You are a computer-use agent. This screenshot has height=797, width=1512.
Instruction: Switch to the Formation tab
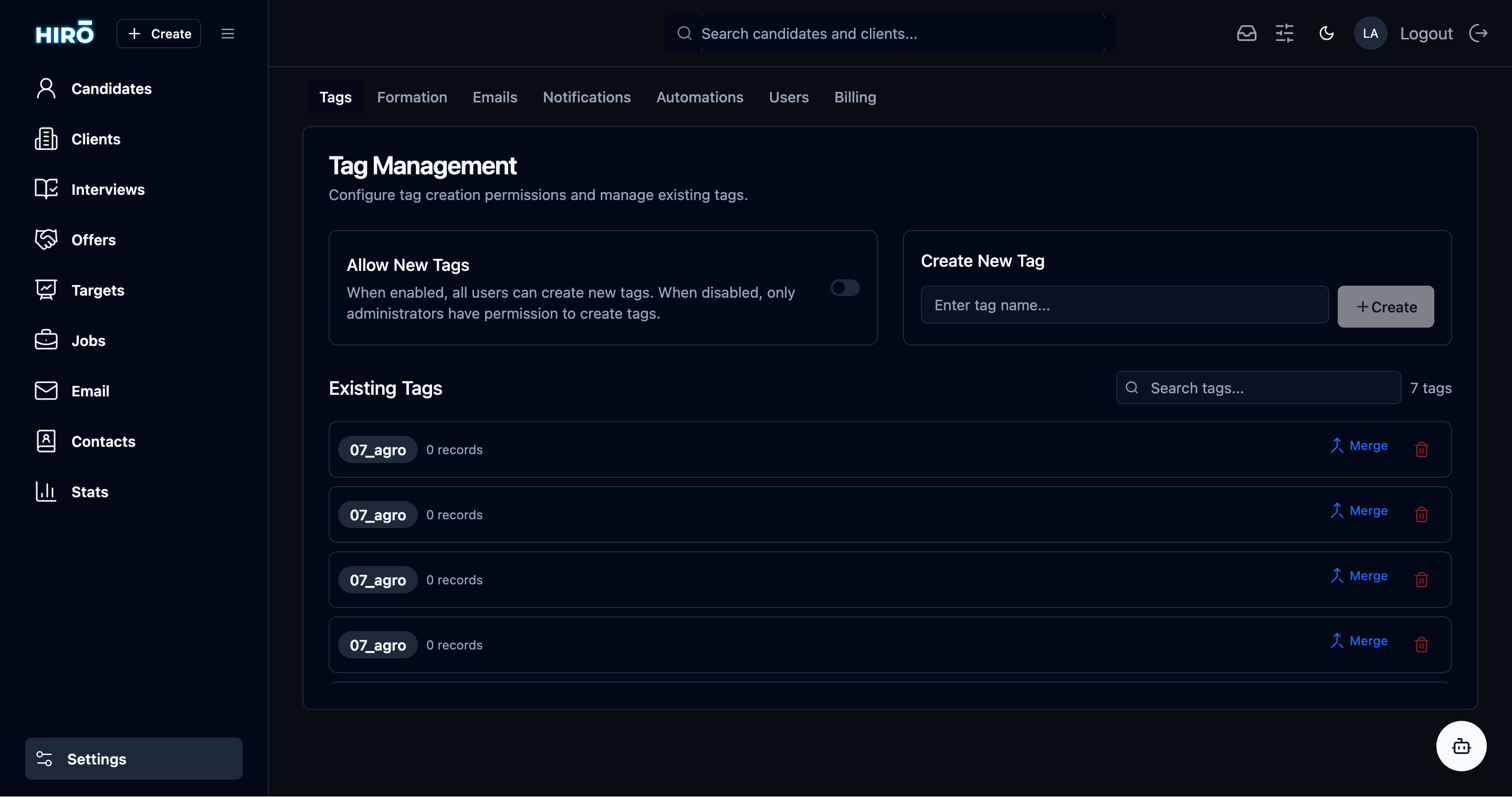[x=412, y=97]
